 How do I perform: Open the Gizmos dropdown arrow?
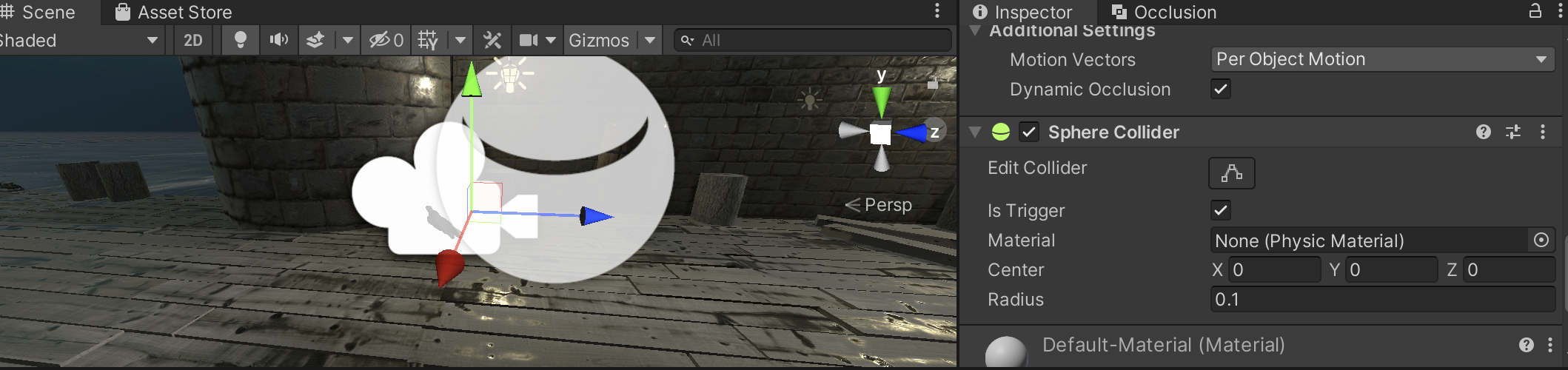pos(649,40)
